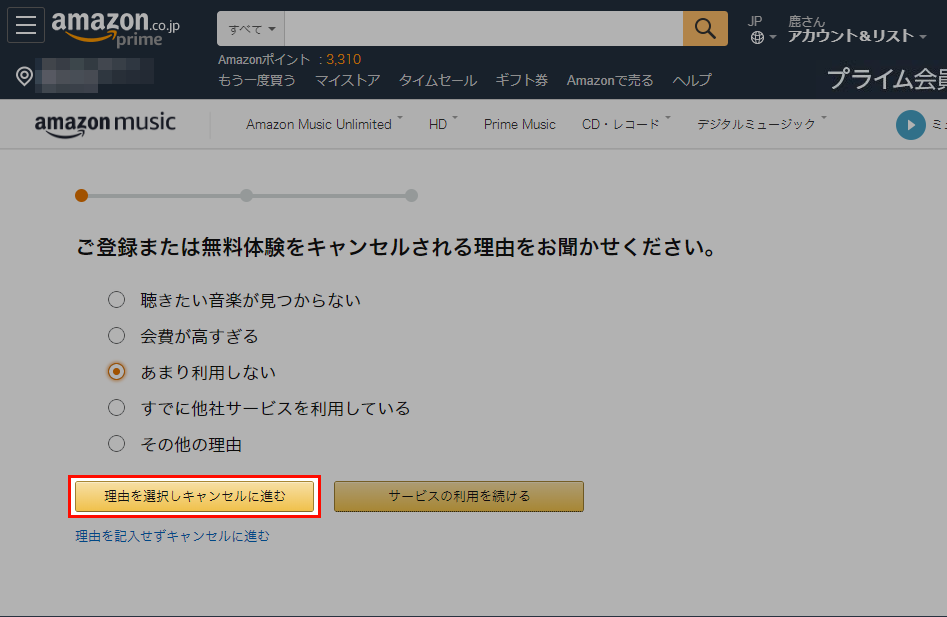
Task: Select radio option 聴きたい音楽が見つからない
Action: (117, 300)
